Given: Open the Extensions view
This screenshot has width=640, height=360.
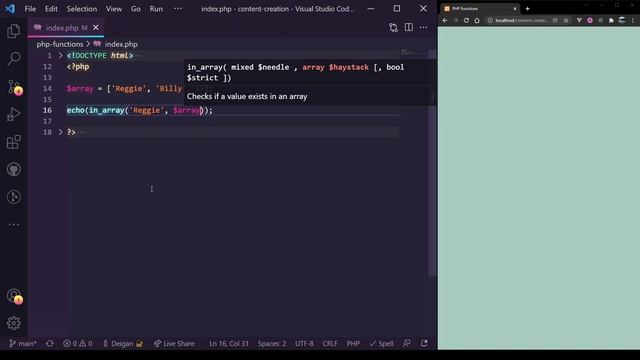Looking at the screenshot, I should 13,142.
